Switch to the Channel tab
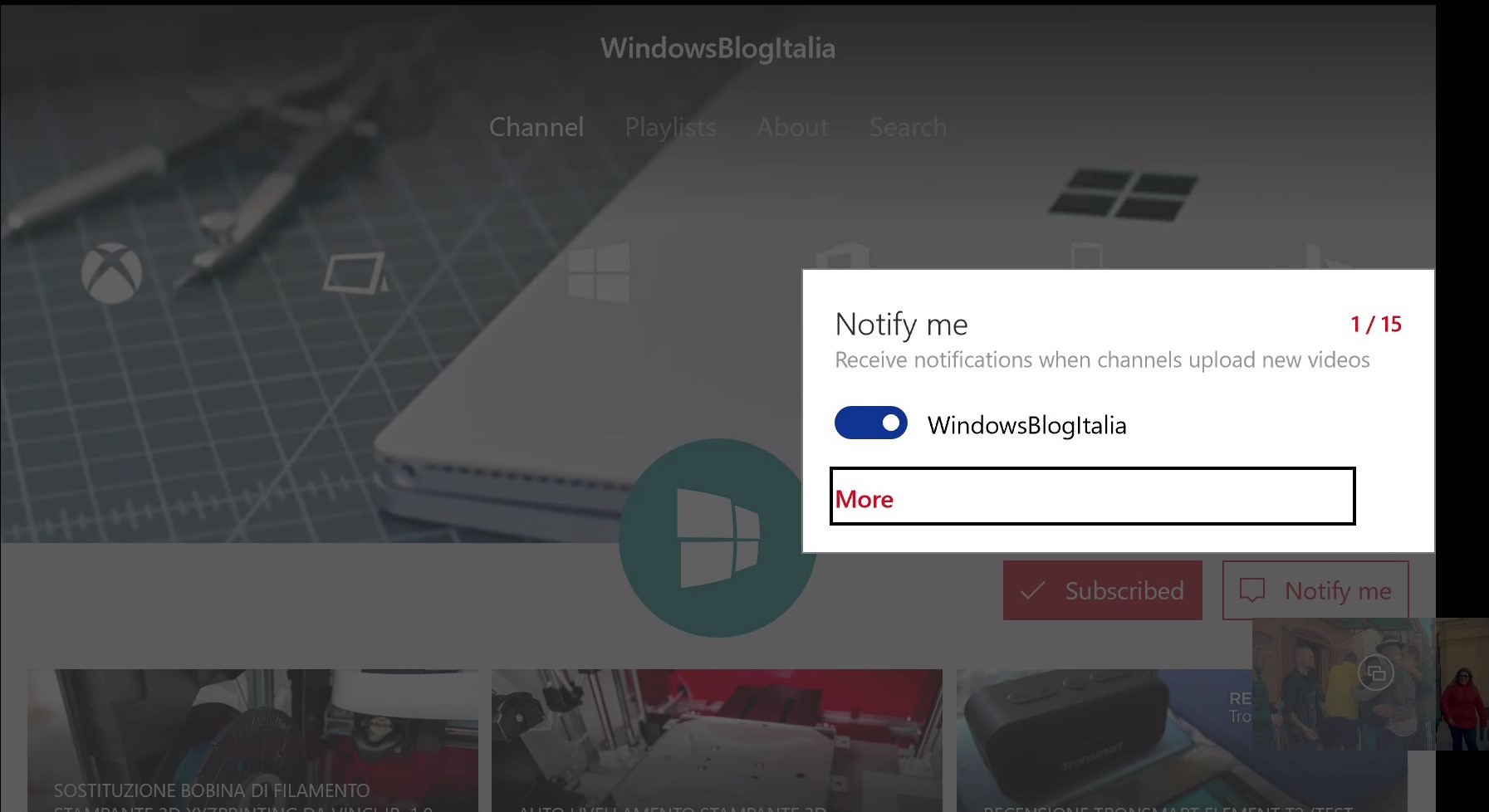This screenshot has width=1489, height=812. tap(536, 127)
